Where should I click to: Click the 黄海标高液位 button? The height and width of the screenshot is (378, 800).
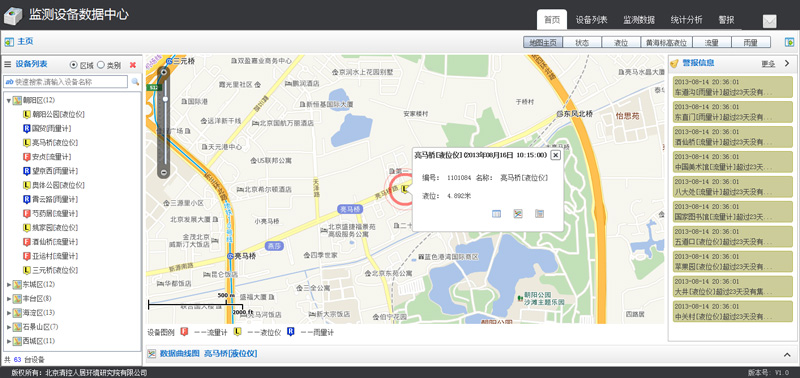click(666, 42)
